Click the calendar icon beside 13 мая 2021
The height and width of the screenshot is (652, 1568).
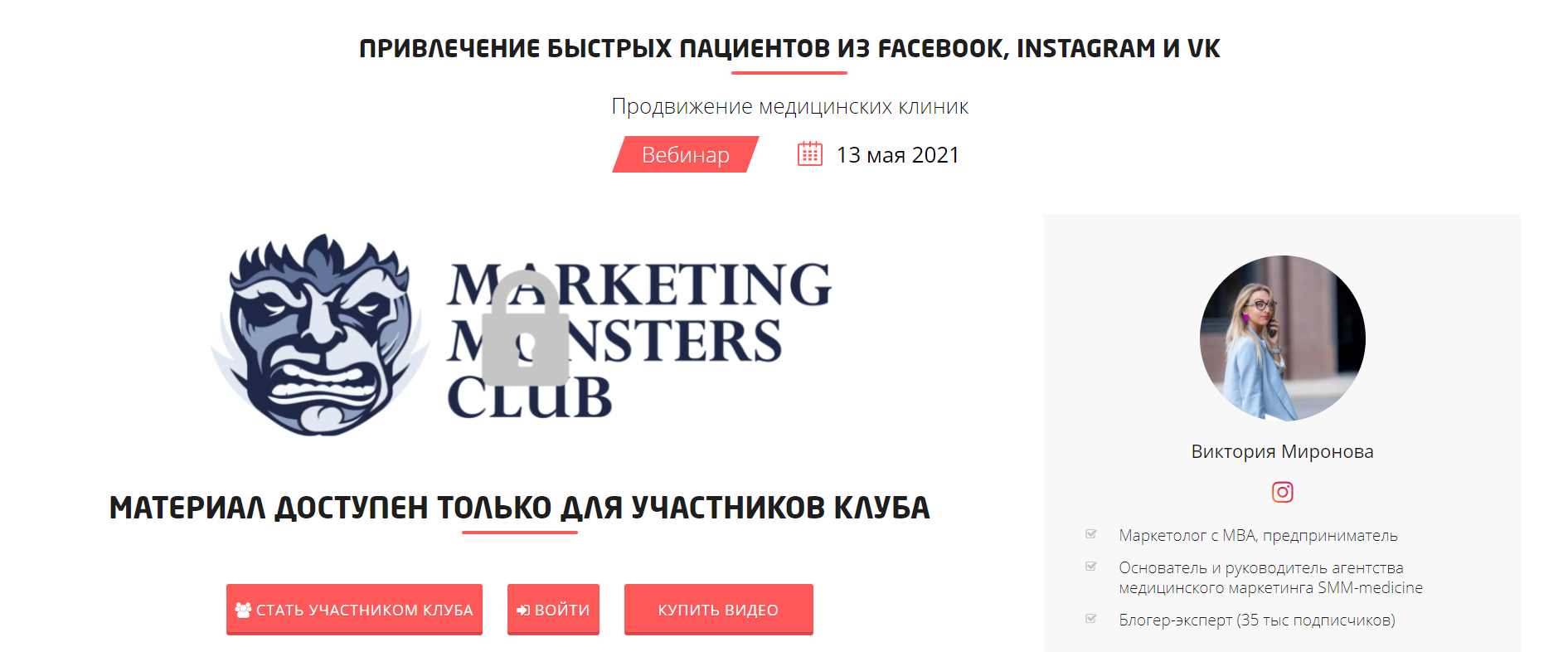click(x=809, y=154)
